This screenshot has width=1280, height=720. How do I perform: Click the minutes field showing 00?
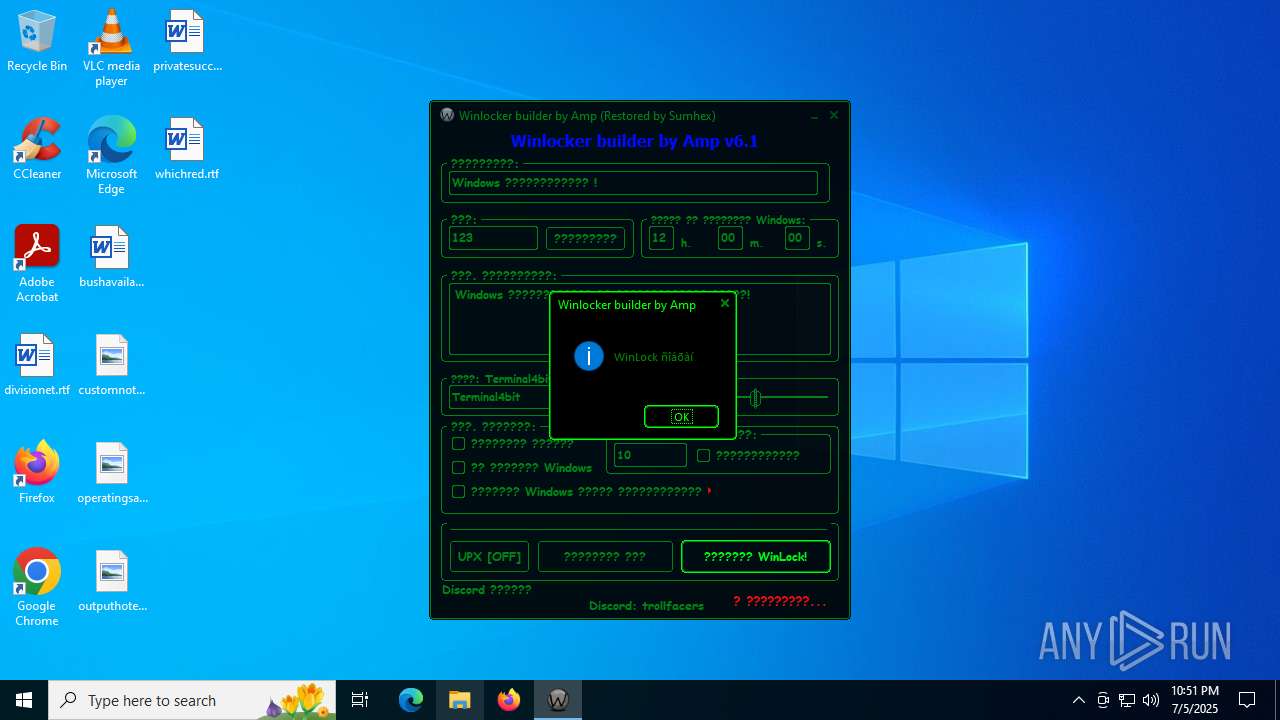(729, 238)
